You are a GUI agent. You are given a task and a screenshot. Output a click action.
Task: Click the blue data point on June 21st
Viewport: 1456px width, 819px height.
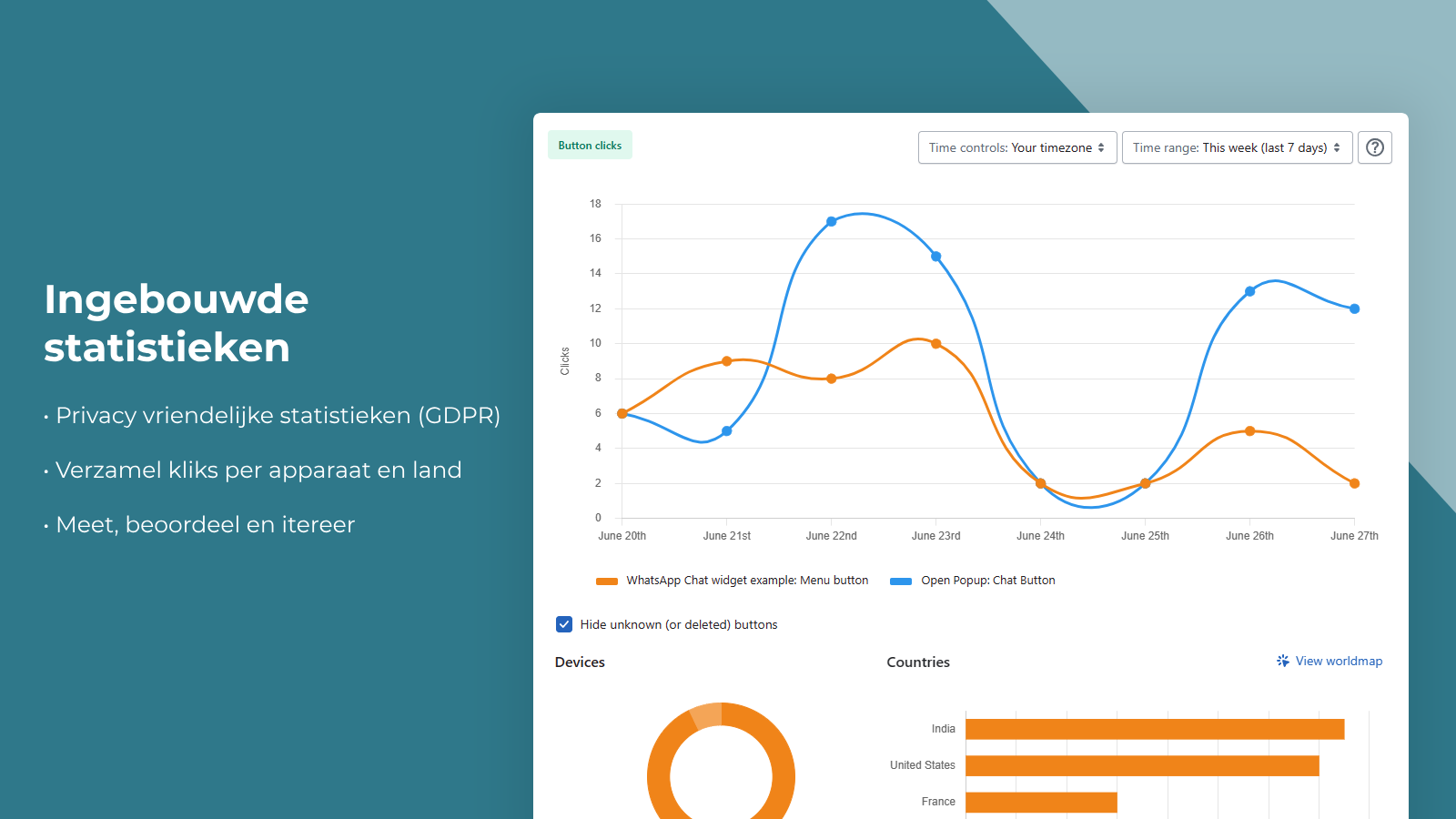[x=727, y=431]
